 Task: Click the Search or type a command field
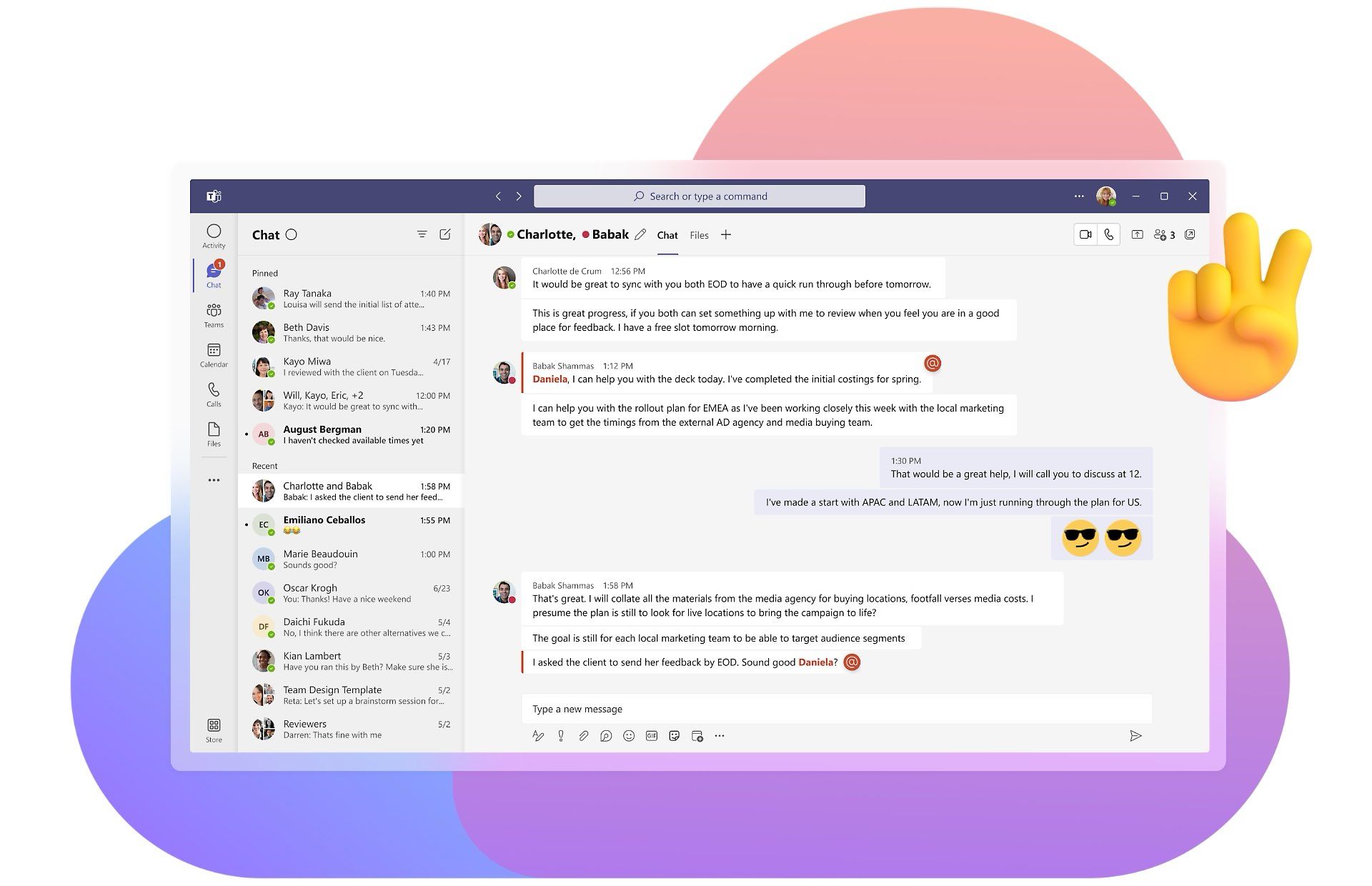(700, 195)
